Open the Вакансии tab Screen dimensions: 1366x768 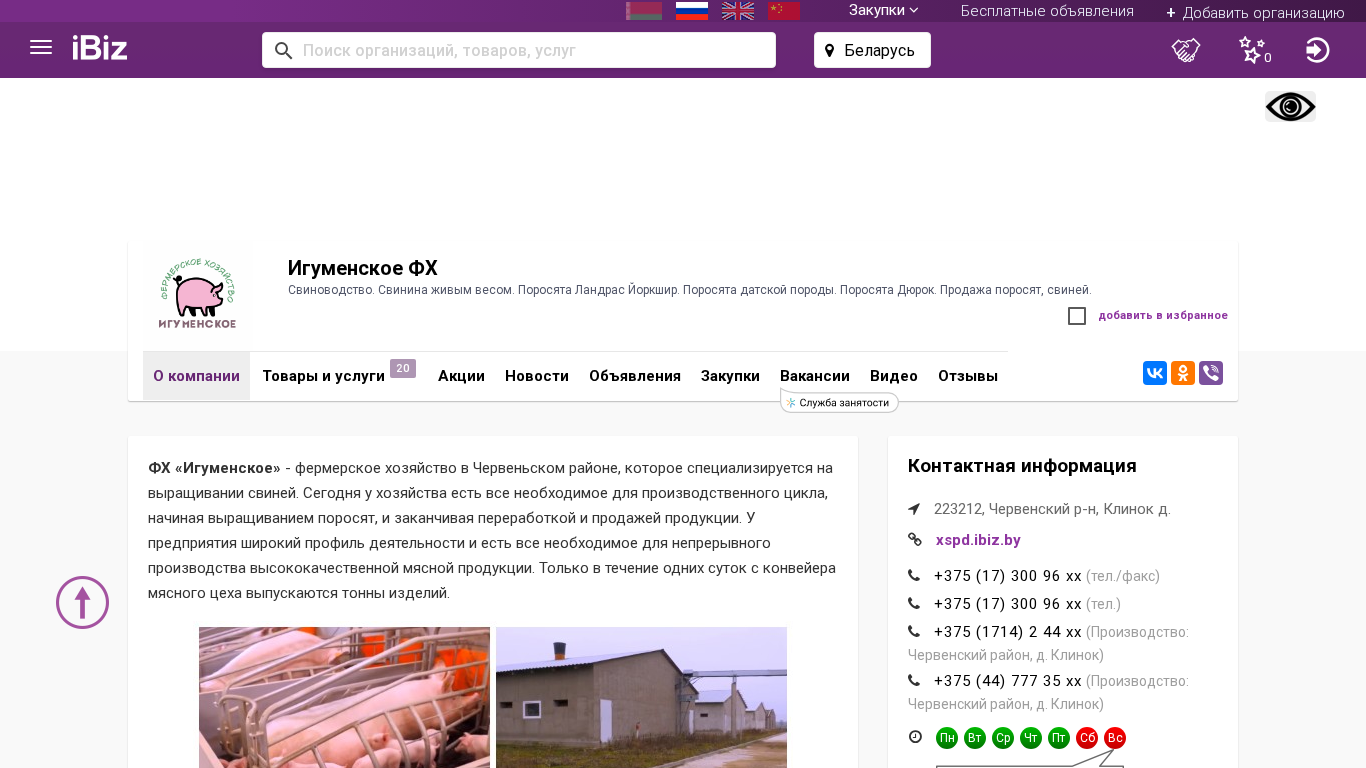click(815, 376)
